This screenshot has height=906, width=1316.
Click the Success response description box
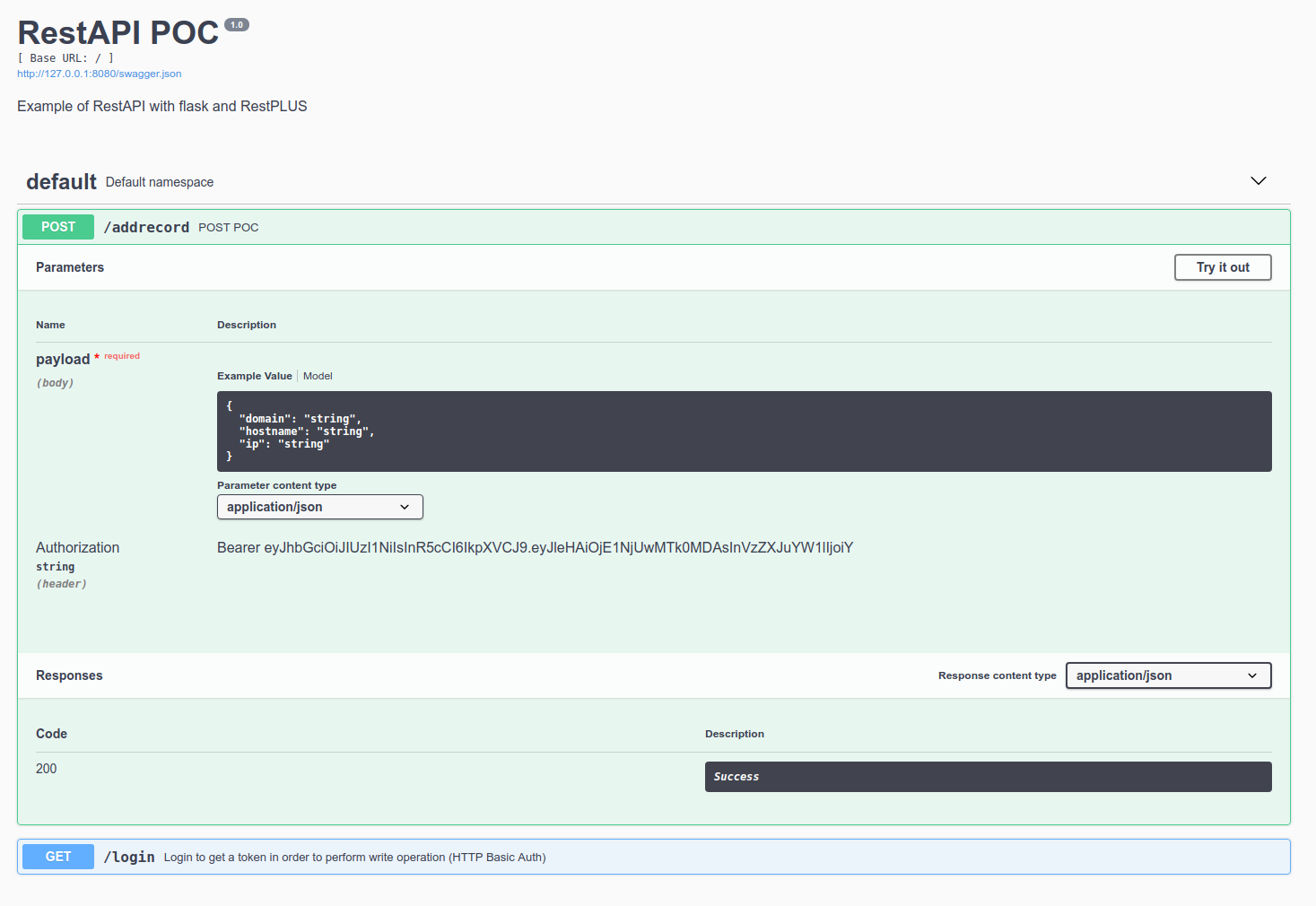(987, 777)
